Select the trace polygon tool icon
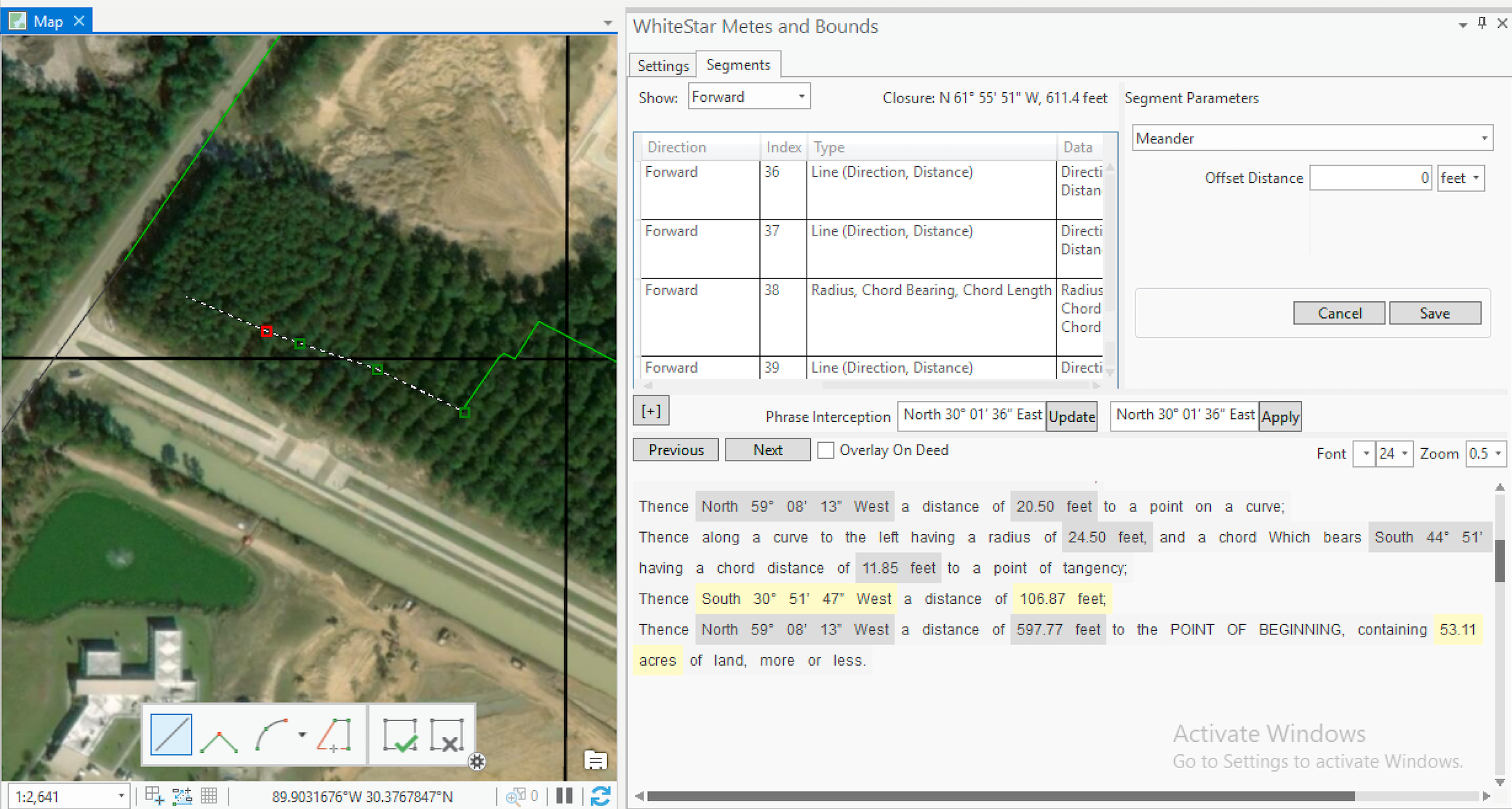 334,735
